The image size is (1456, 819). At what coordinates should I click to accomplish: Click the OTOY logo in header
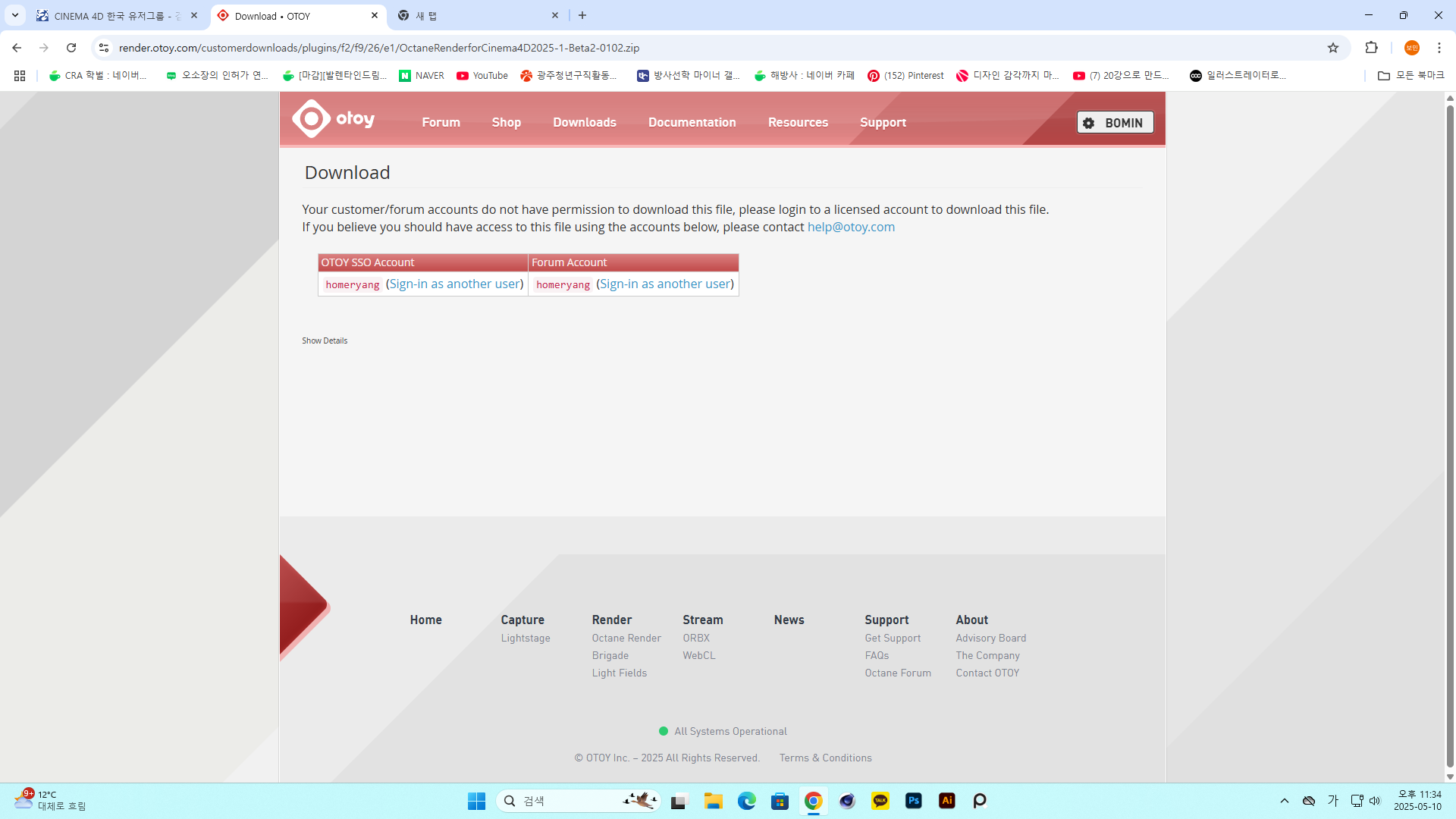coord(334,119)
